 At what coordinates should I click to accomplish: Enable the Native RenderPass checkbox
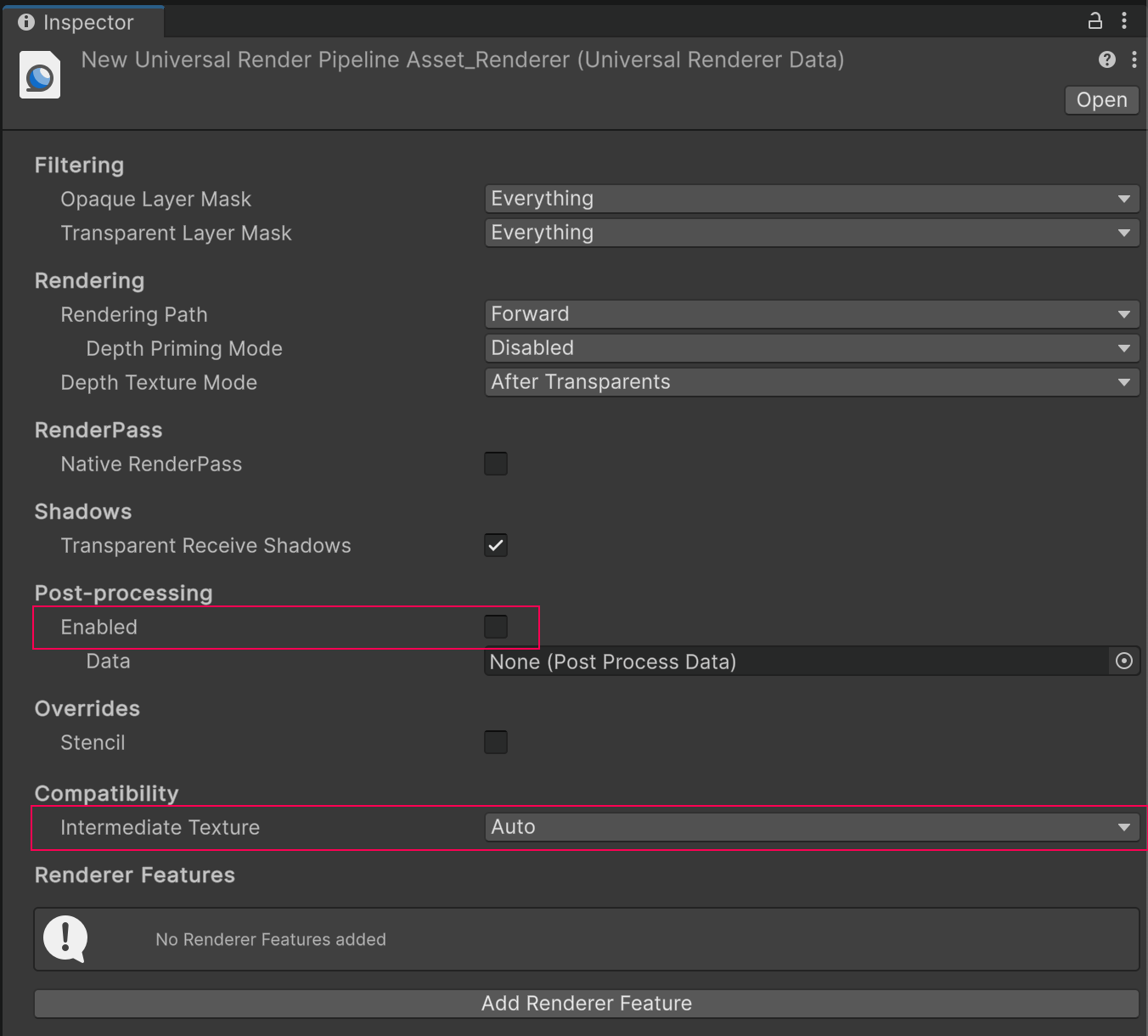[x=496, y=464]
